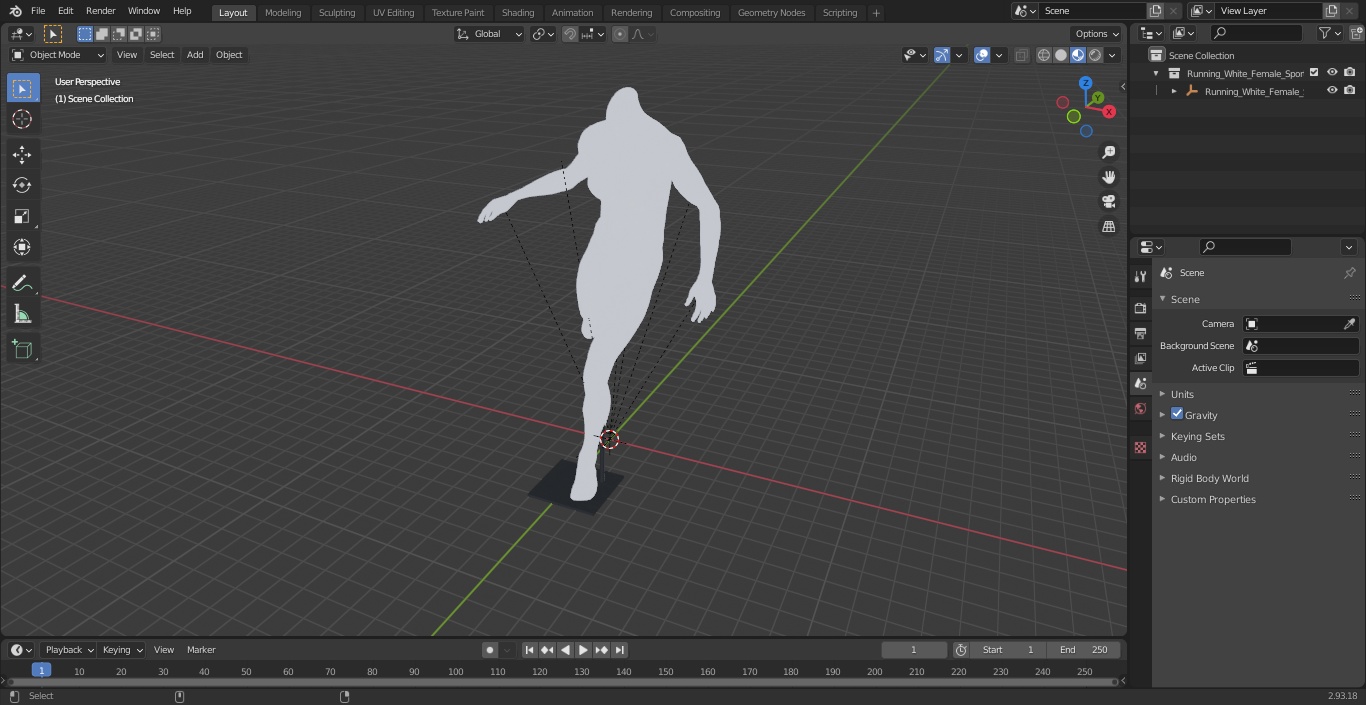1366x705 pixels.
Task: Open the pivot point dropdown
Action: point(543,34)
